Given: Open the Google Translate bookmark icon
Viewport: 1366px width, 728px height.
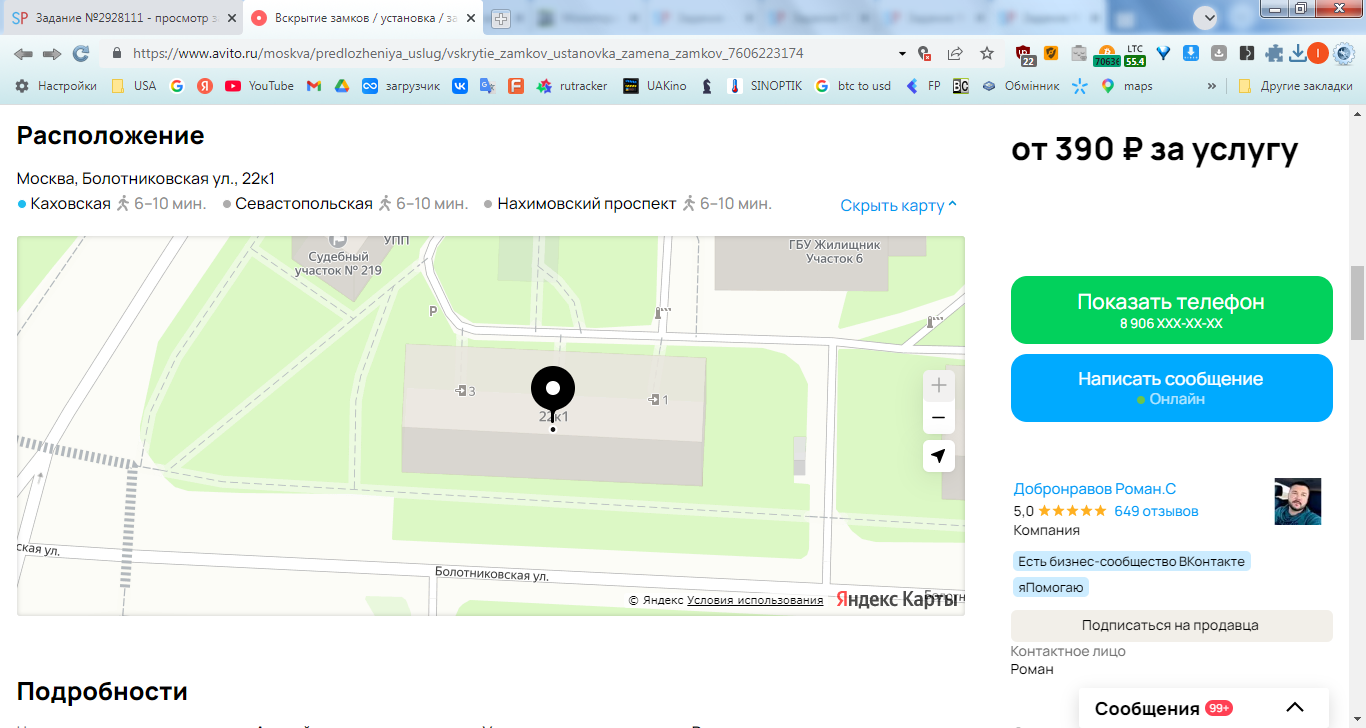Looking at the screenshot, I should click(x=487, y=86).
